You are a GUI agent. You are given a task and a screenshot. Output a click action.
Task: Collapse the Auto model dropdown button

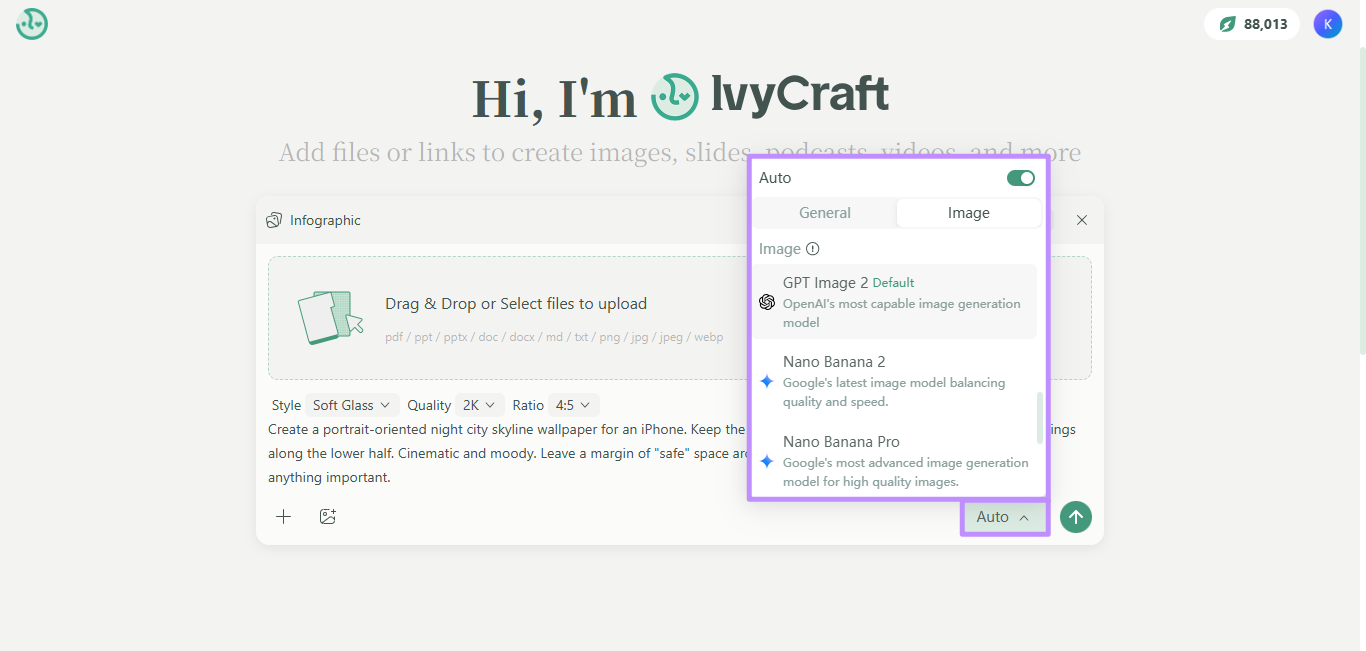point(1005,517)
